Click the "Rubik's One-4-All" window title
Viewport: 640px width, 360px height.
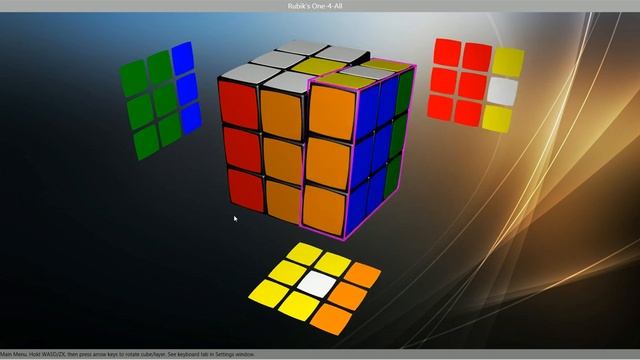[x=315, y=6]
